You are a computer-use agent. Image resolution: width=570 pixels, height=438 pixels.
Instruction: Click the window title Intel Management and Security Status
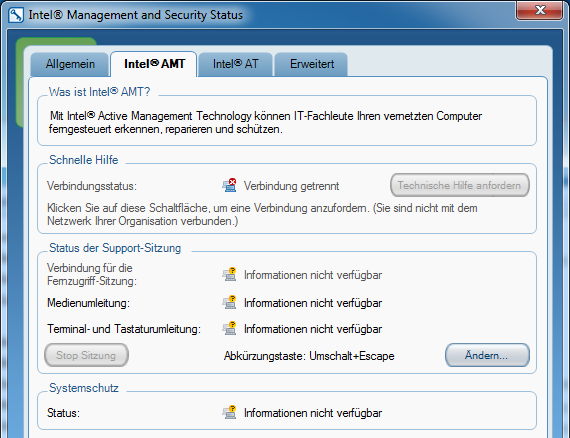(x=136, y=15)
